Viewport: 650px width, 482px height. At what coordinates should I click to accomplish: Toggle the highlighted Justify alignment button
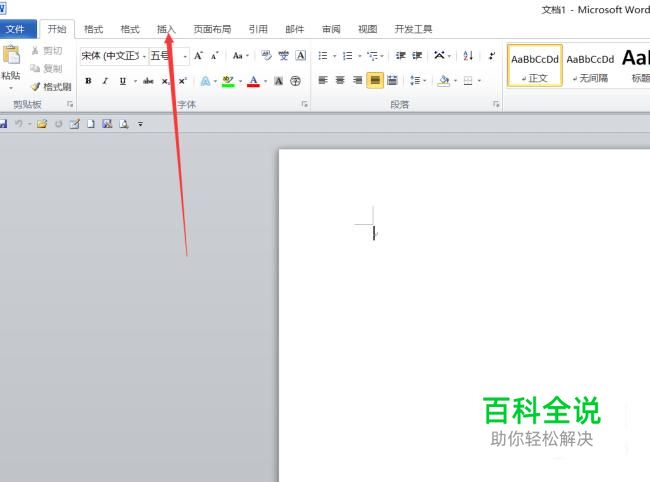375,80
